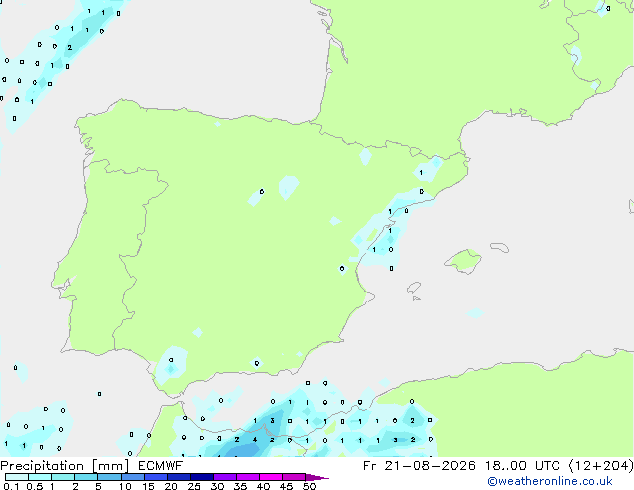Screen dimensions: 634x490
Task: Select the 25–30 mm dark navy legend swatch
Action: [x=202, y=477]
